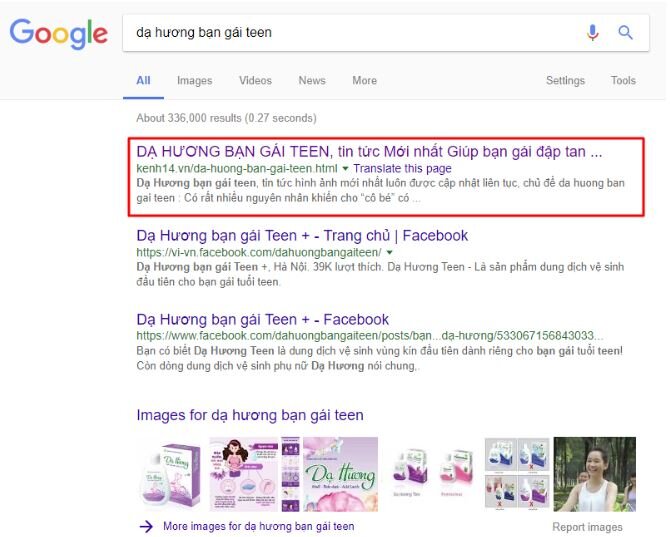The width and height of the screenshot is (670, 537).
Task: Open Dạ Hương green logo flower thumbnail
Action: tap(341, 474)
